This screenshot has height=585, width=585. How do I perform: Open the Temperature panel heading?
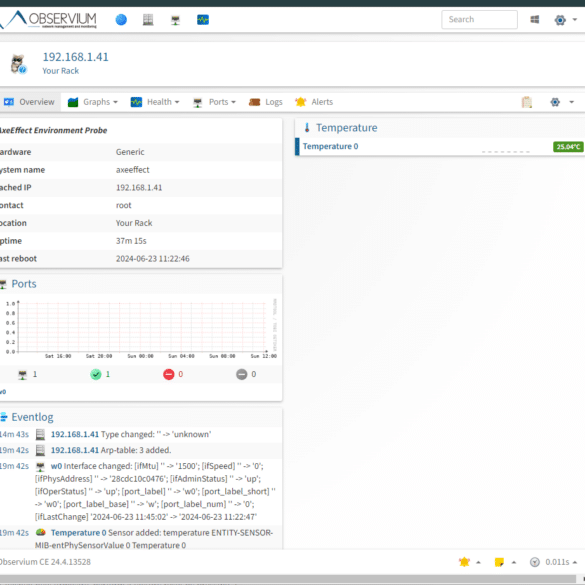(x=347, y=128)
